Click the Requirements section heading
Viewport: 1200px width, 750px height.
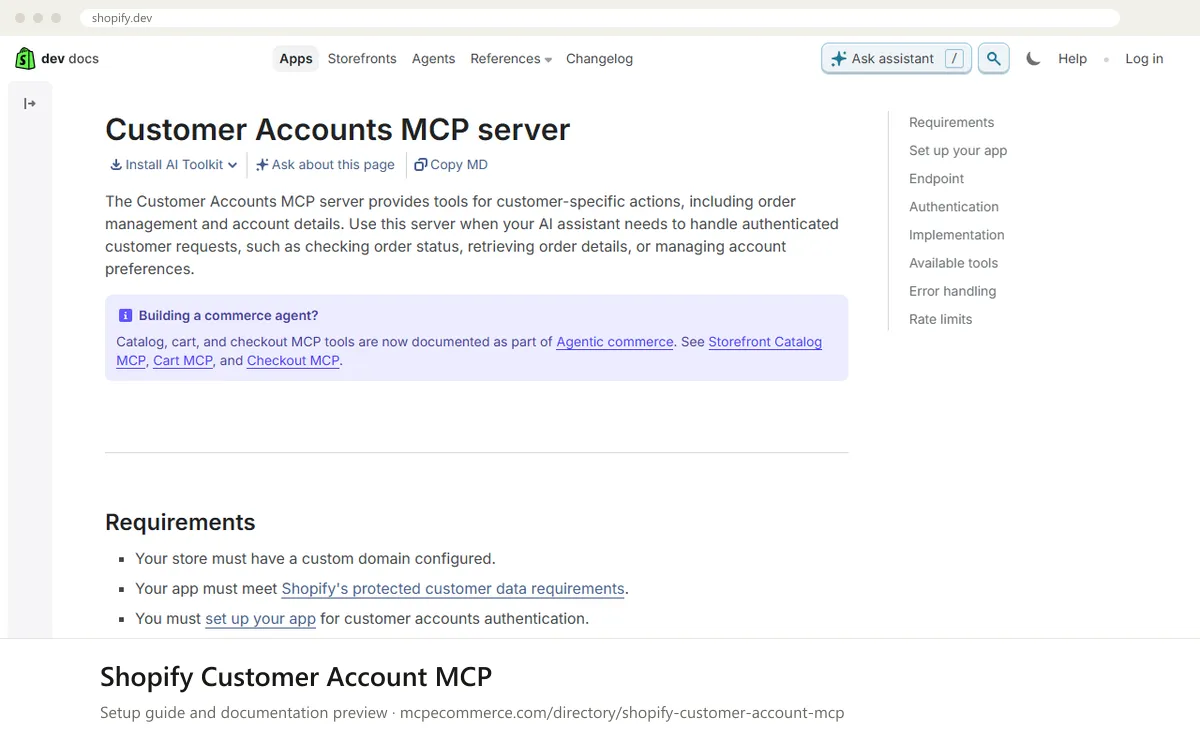point(180,522)
